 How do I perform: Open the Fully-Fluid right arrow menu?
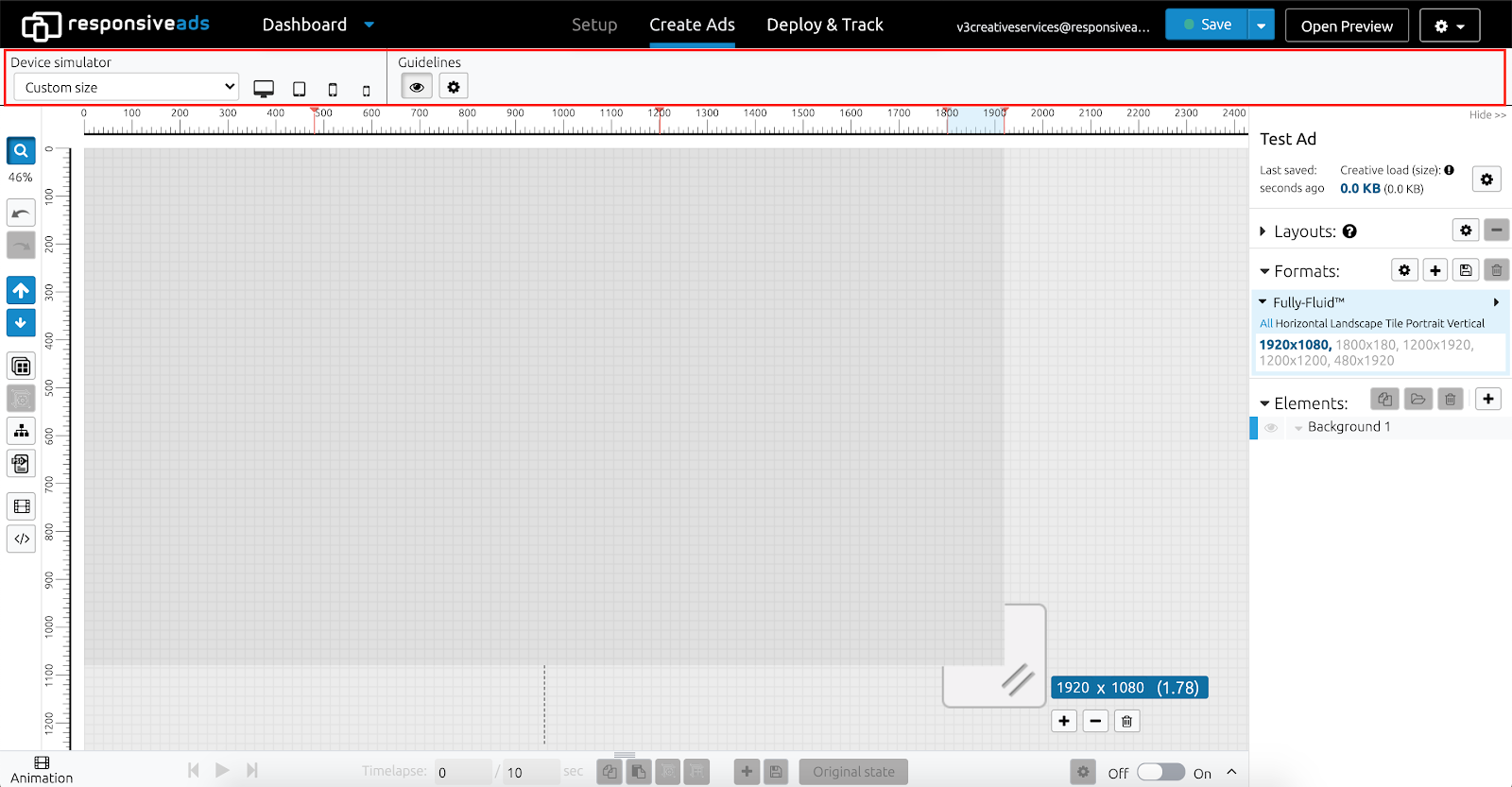pos(1496,302)
